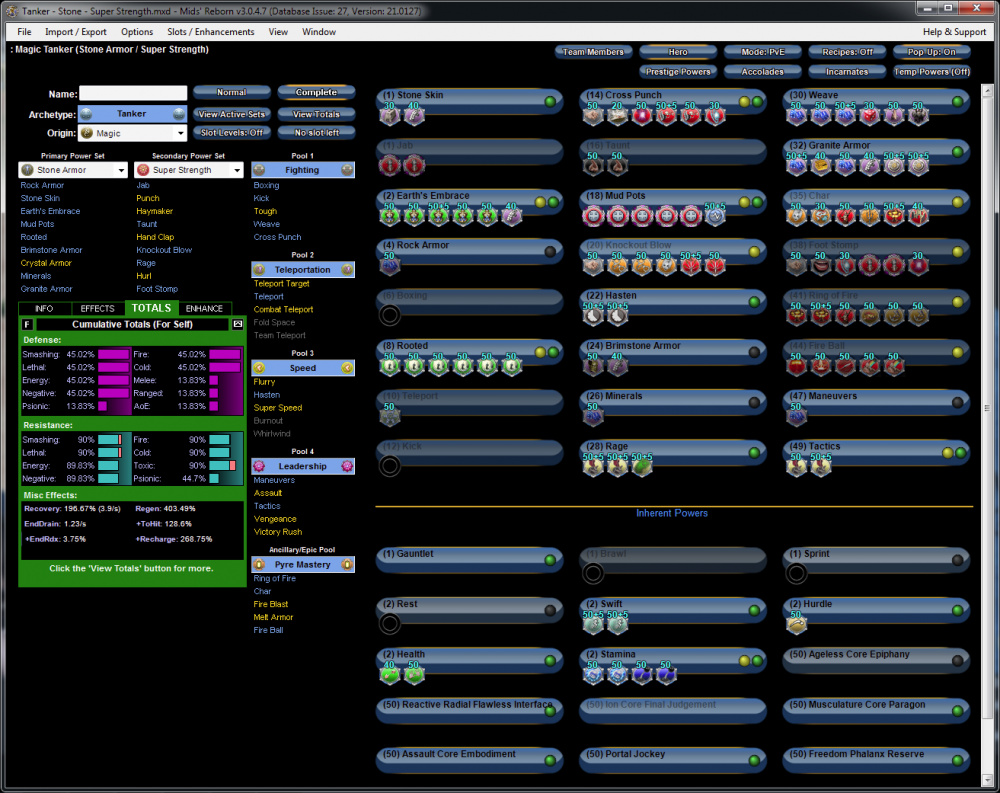Toggle the dark indicator on Rock Armor

[x=550, y=252]
